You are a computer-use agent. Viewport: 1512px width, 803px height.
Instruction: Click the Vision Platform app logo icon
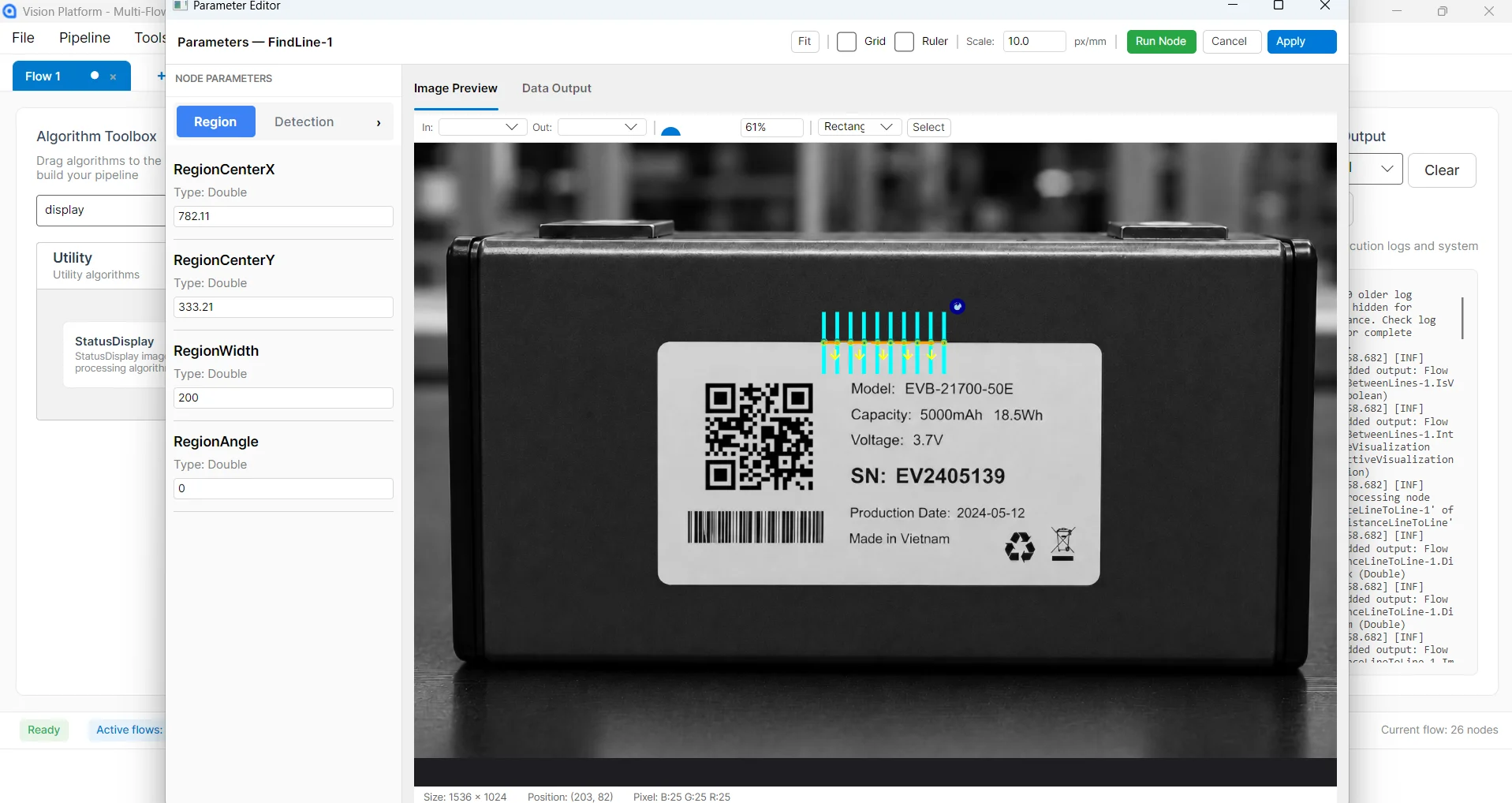(x=9, y=12)
